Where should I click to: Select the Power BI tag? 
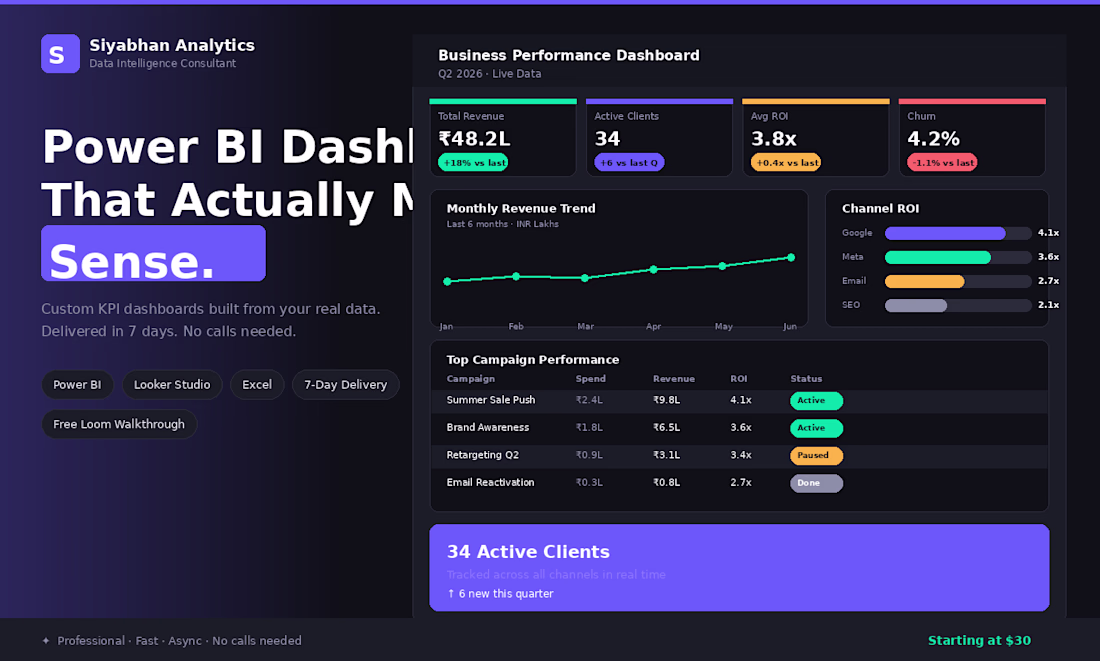point(77,385)
